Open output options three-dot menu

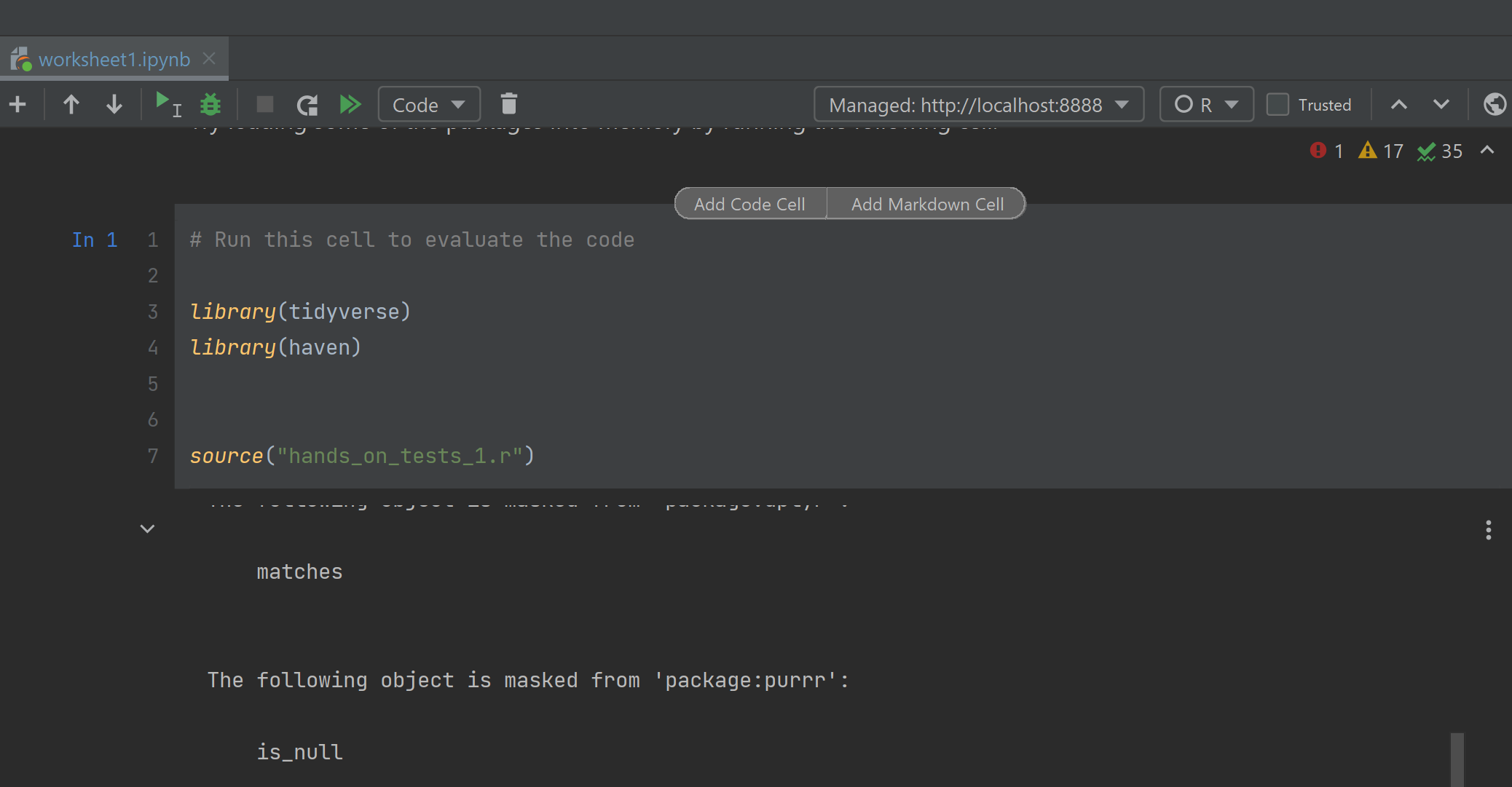[x=1488, y=530]
